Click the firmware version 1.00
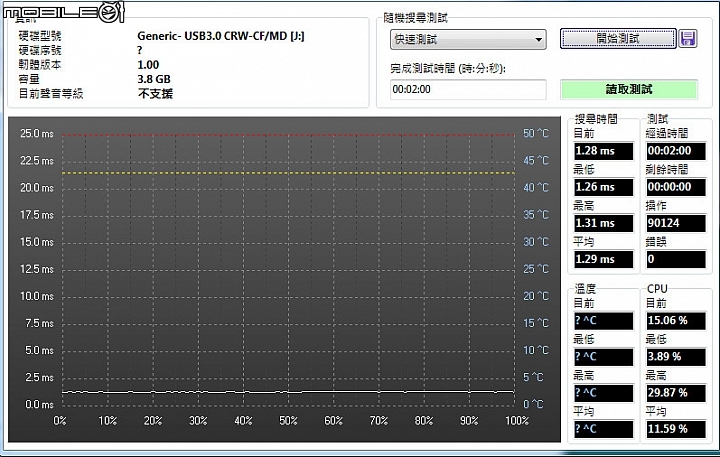Viewport: 720px width, 457px height. click(x=148, y=65)
